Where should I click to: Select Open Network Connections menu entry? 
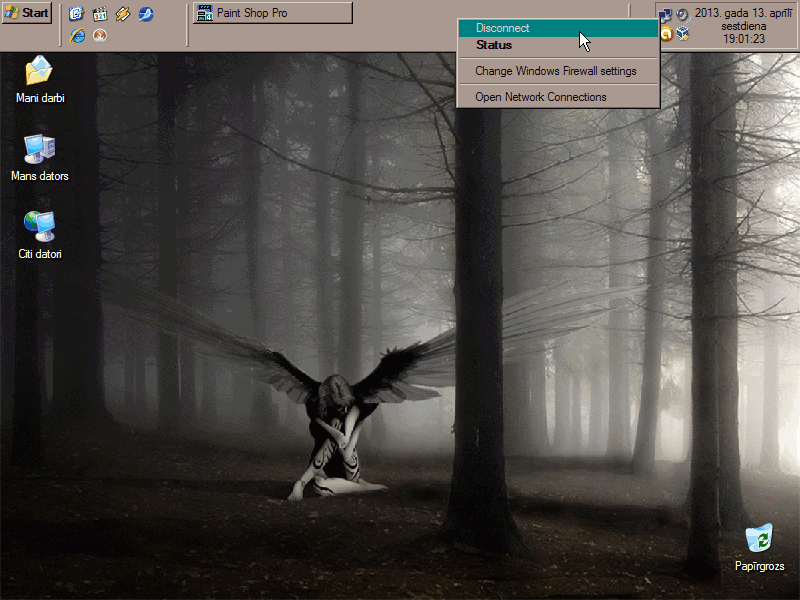558,97
